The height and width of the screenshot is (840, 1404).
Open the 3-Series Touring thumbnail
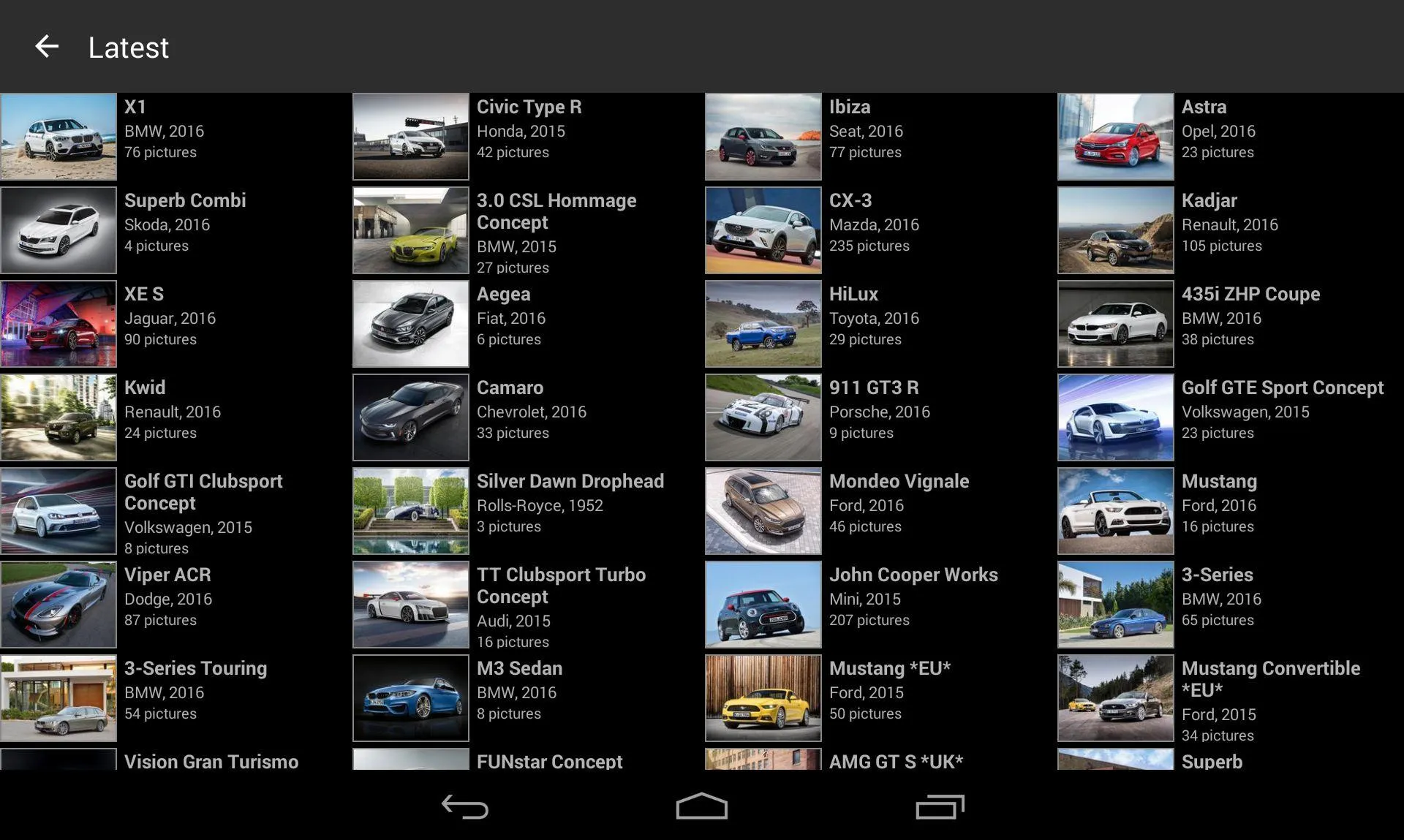coord(58,698)
